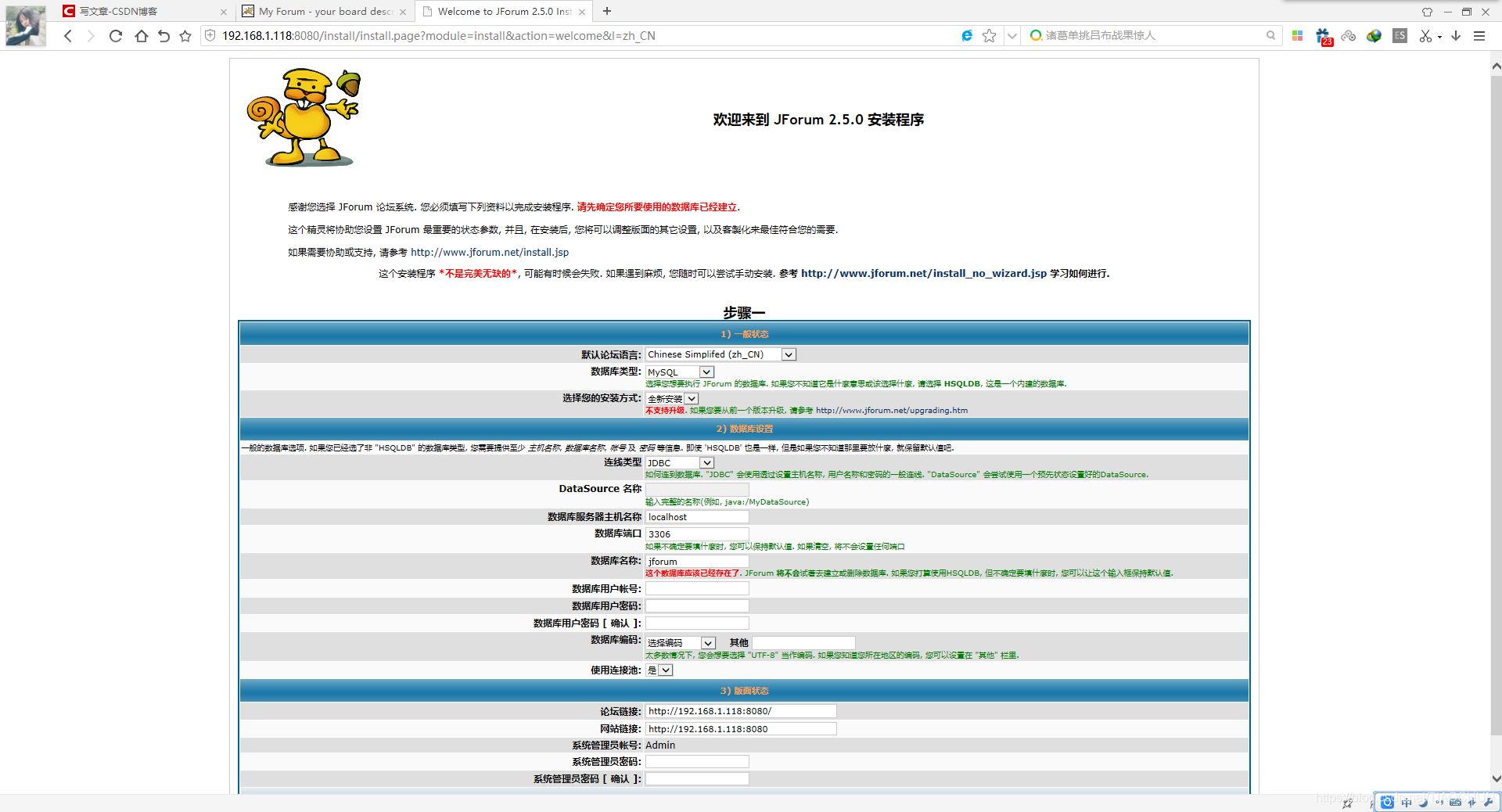Viewport: 1502px width, 812px height.
Task: Click the JForum squirrel mascot logo
Action: point(304,117)
